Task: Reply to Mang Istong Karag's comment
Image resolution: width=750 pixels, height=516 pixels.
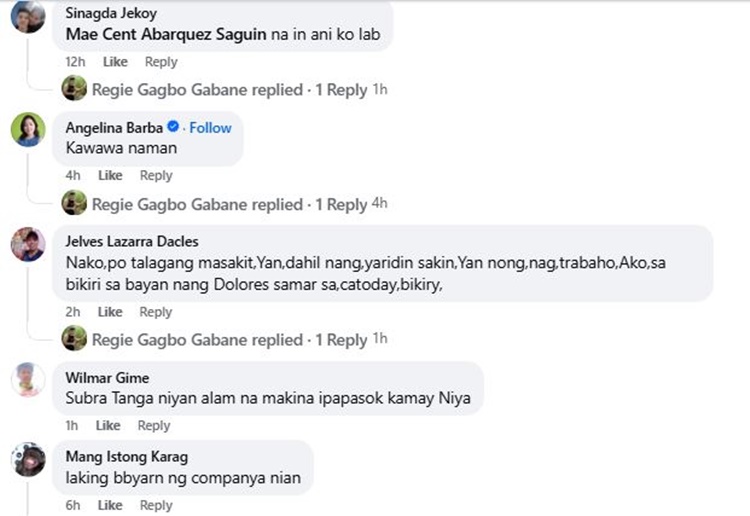Action: pyautogui.click(x=156, y=506)
